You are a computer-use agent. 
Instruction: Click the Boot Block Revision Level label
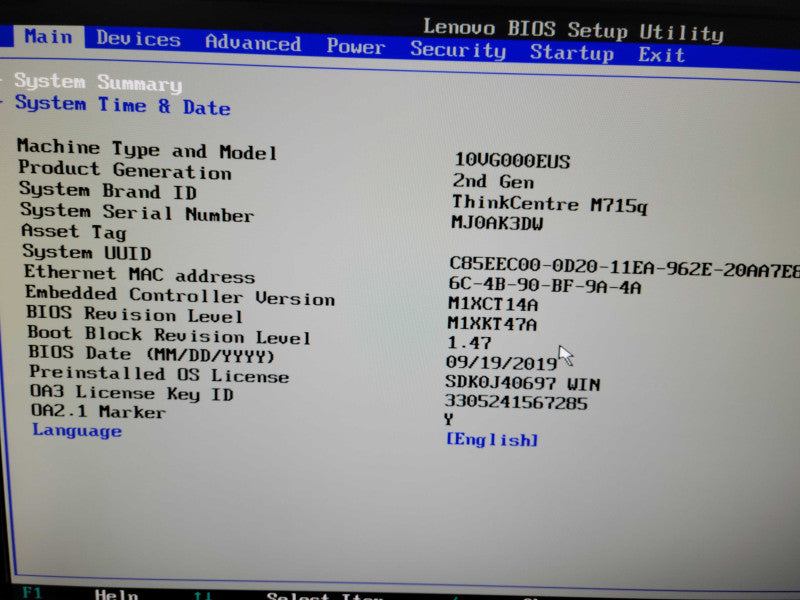(x=169, y=335)
